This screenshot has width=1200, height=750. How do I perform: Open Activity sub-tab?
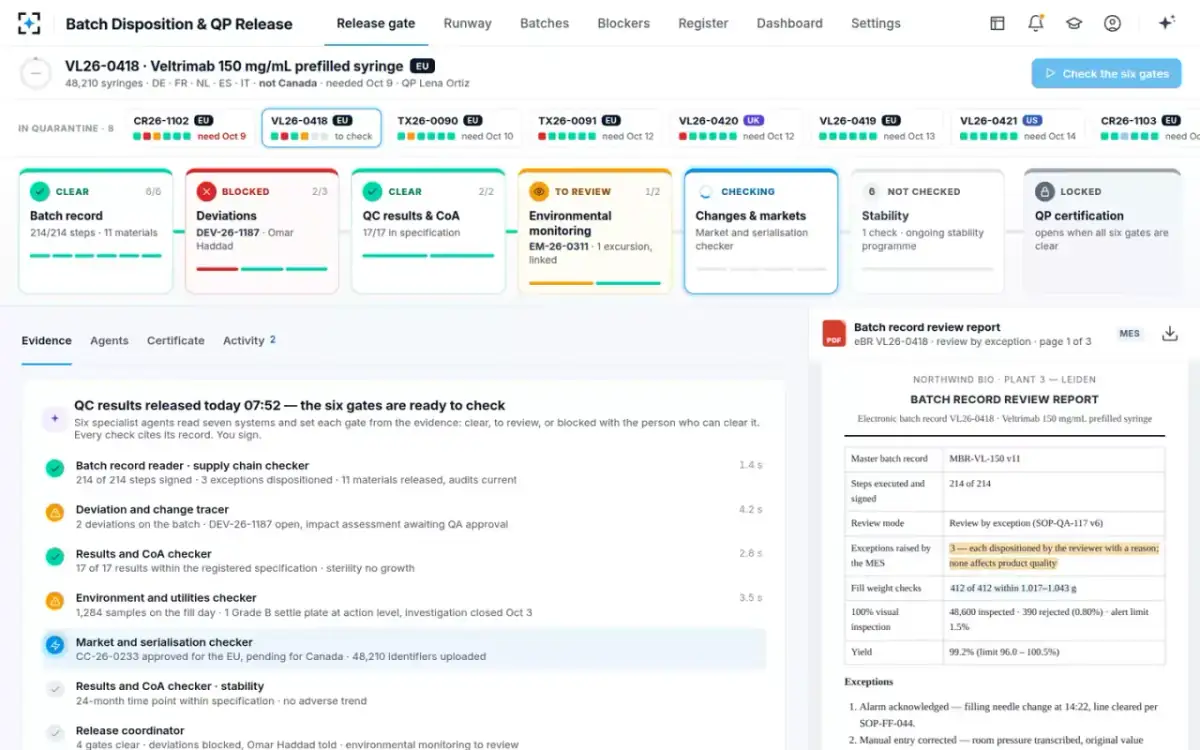249,340
